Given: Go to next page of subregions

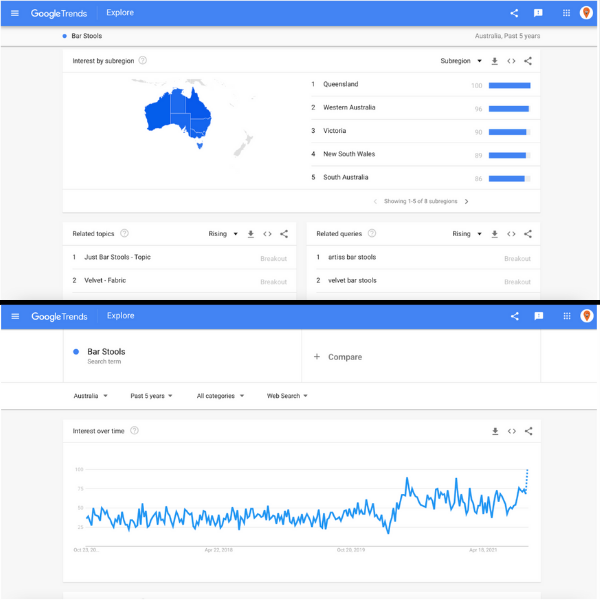Looking at the screenshot, I should (x=466, y=201).
